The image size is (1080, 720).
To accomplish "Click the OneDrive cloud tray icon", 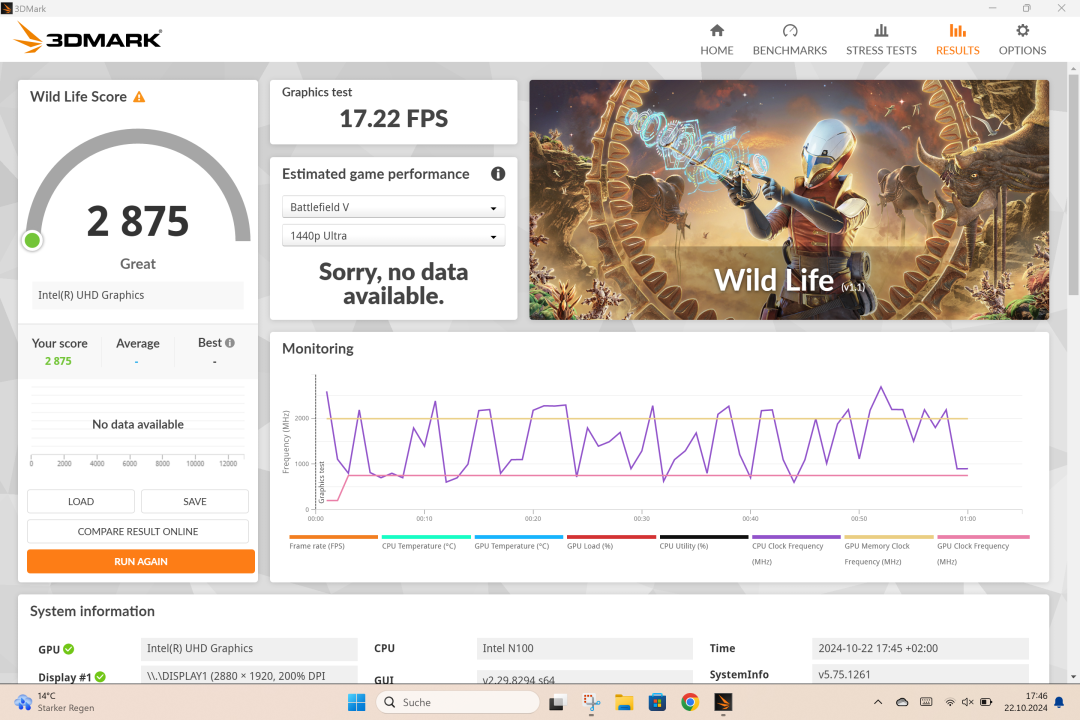I will pyautogui.click(x=902, y=702).
